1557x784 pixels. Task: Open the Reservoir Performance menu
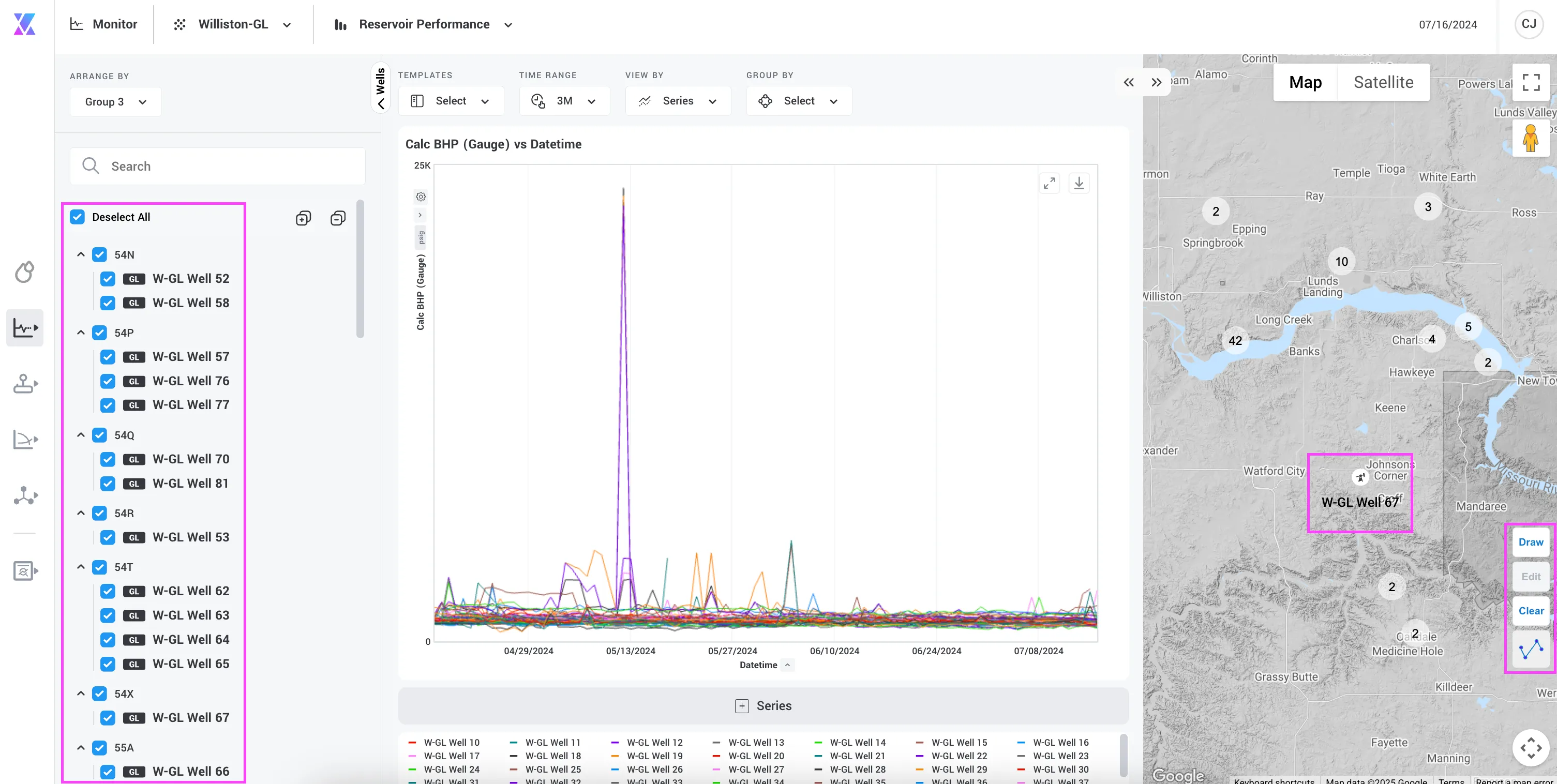[423, 24]
